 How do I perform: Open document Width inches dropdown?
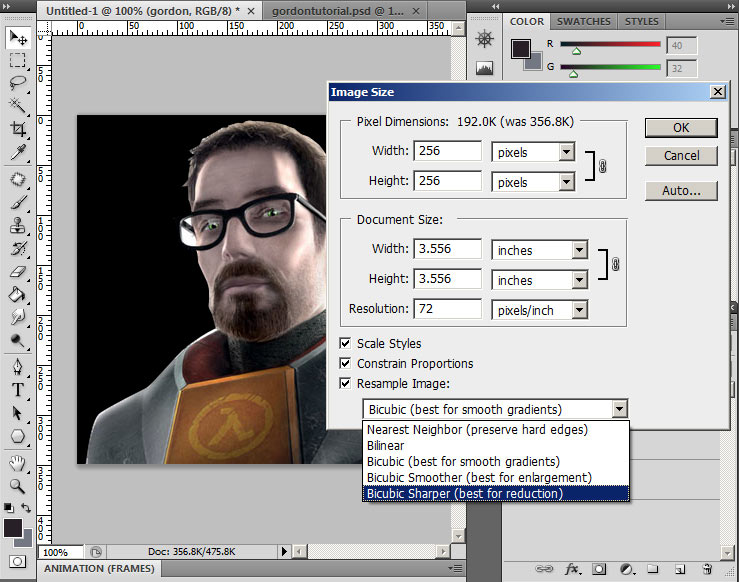pyautogui.click(x=580, y=250)
